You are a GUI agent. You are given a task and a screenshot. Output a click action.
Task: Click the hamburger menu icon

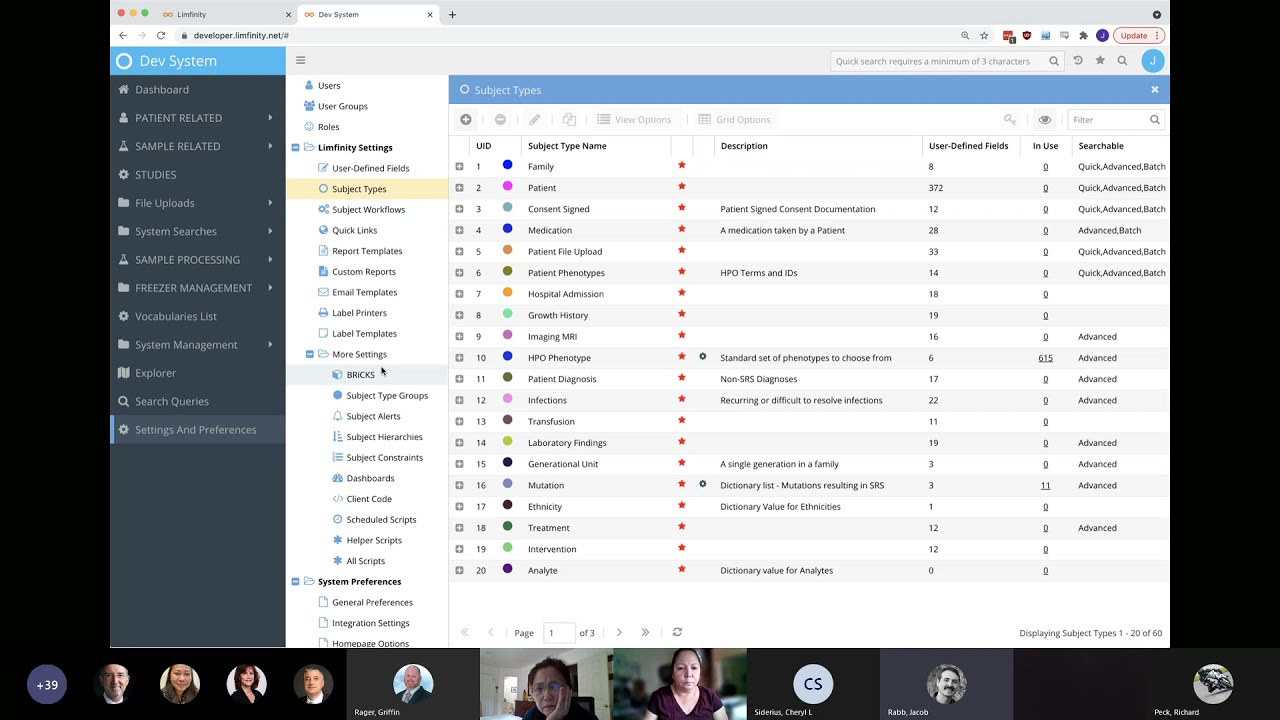(300, 60)
